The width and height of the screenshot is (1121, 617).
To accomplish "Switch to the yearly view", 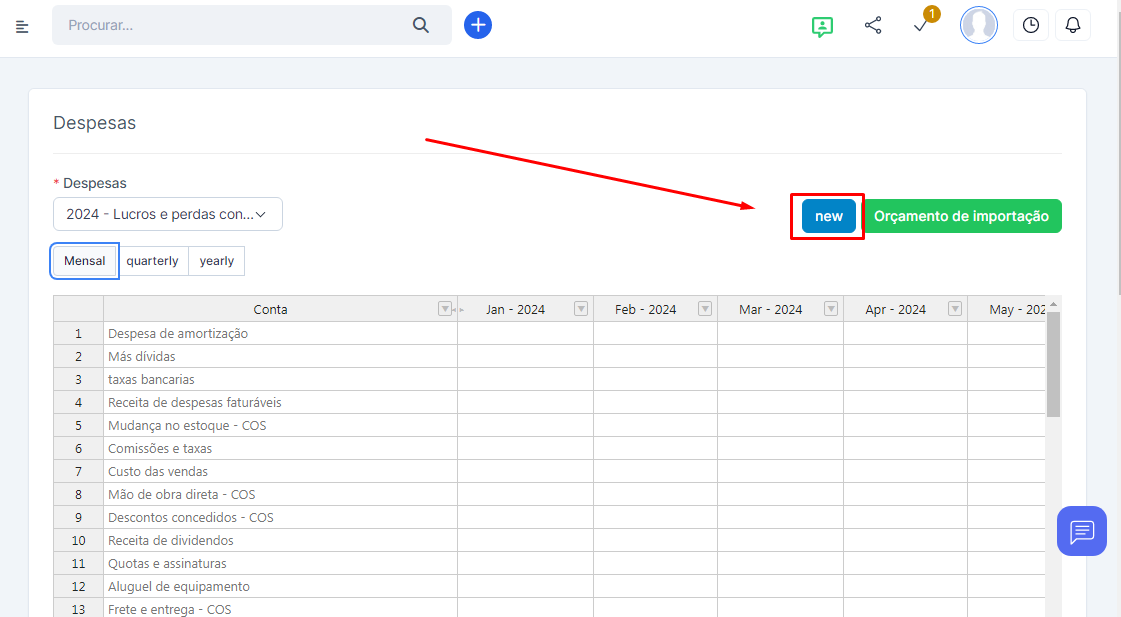I will [x=217, y=261].
